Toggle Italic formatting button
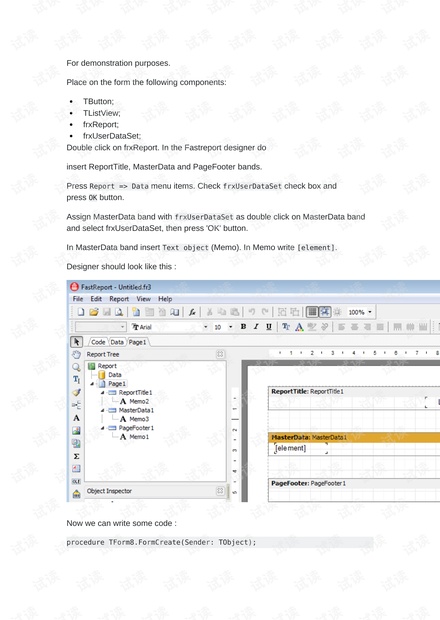 tap(256, 327)
